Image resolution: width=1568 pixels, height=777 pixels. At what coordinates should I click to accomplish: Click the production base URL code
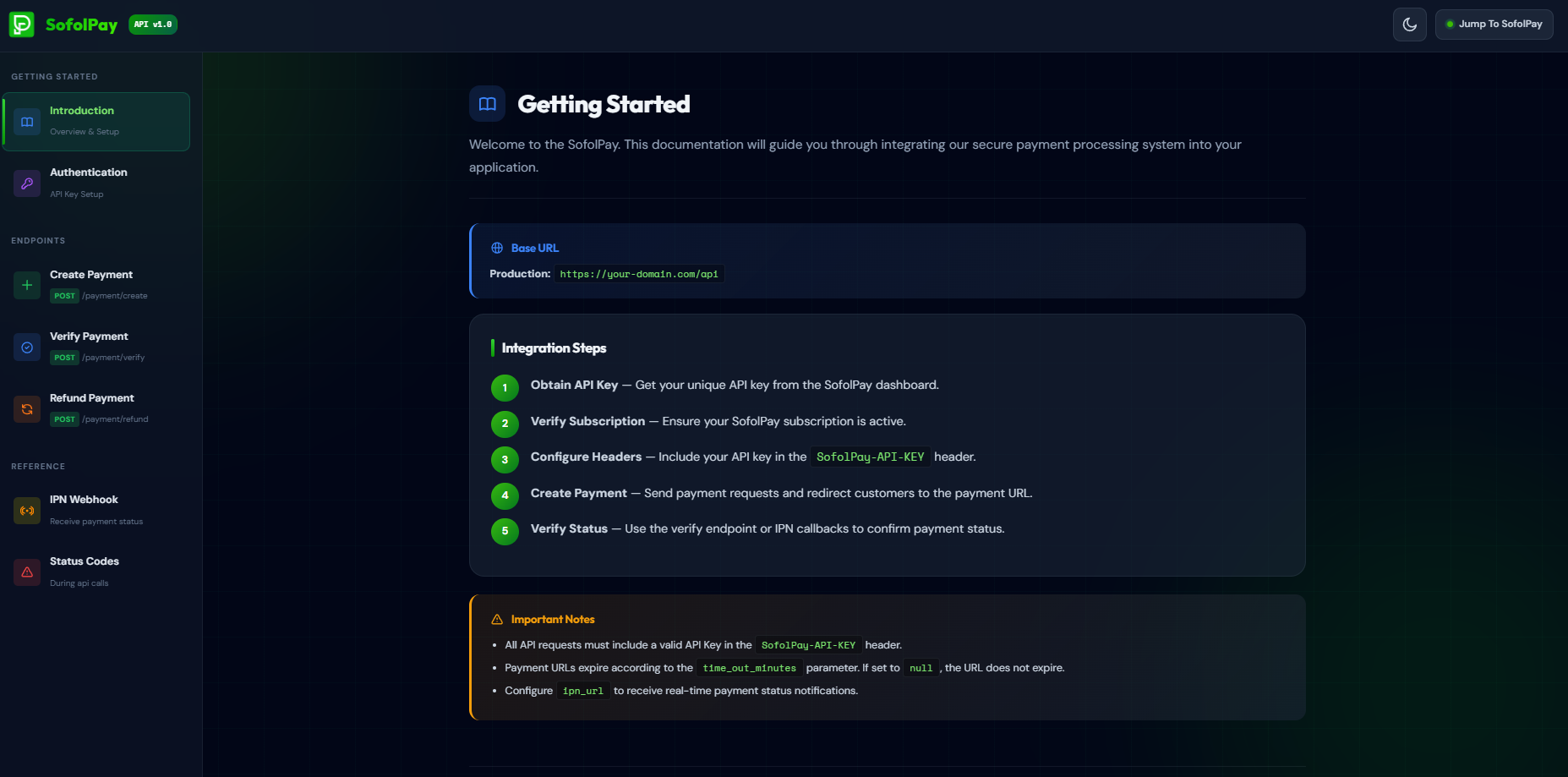click(639, 274)
